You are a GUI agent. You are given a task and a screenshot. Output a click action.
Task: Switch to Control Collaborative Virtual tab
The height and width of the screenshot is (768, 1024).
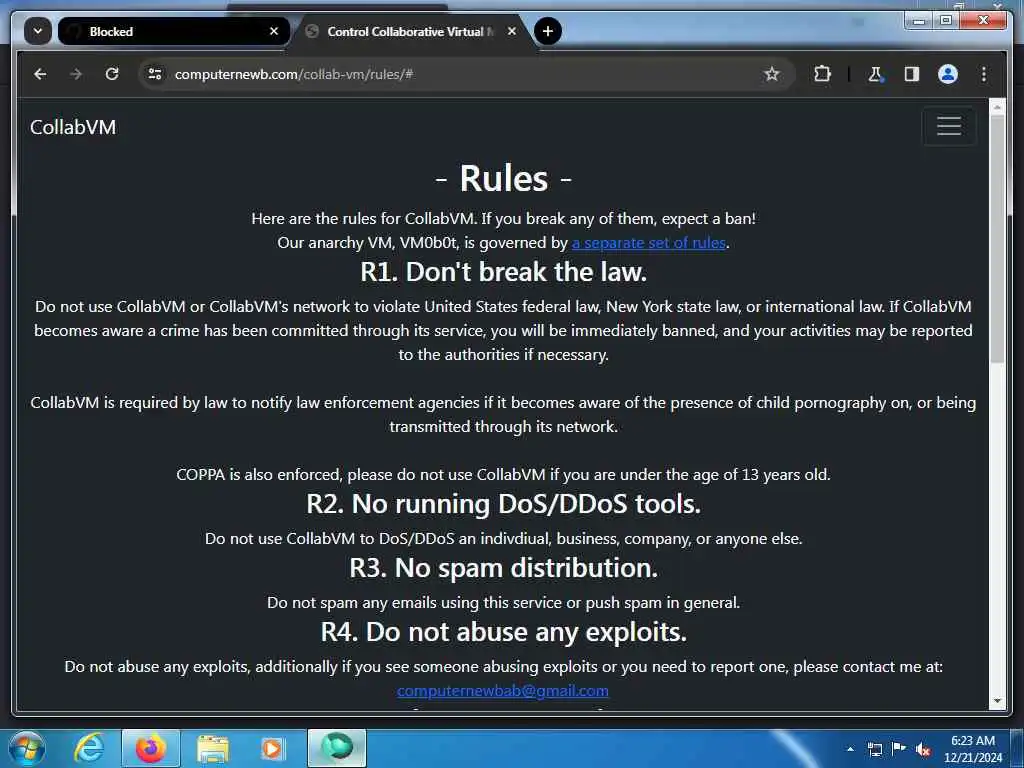[411, 31]
